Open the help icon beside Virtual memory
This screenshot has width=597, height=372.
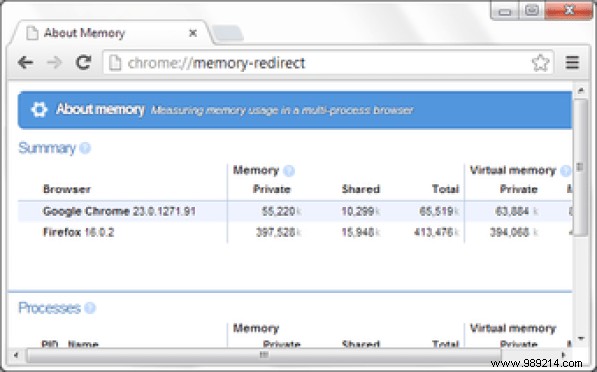tap(565, 171)
